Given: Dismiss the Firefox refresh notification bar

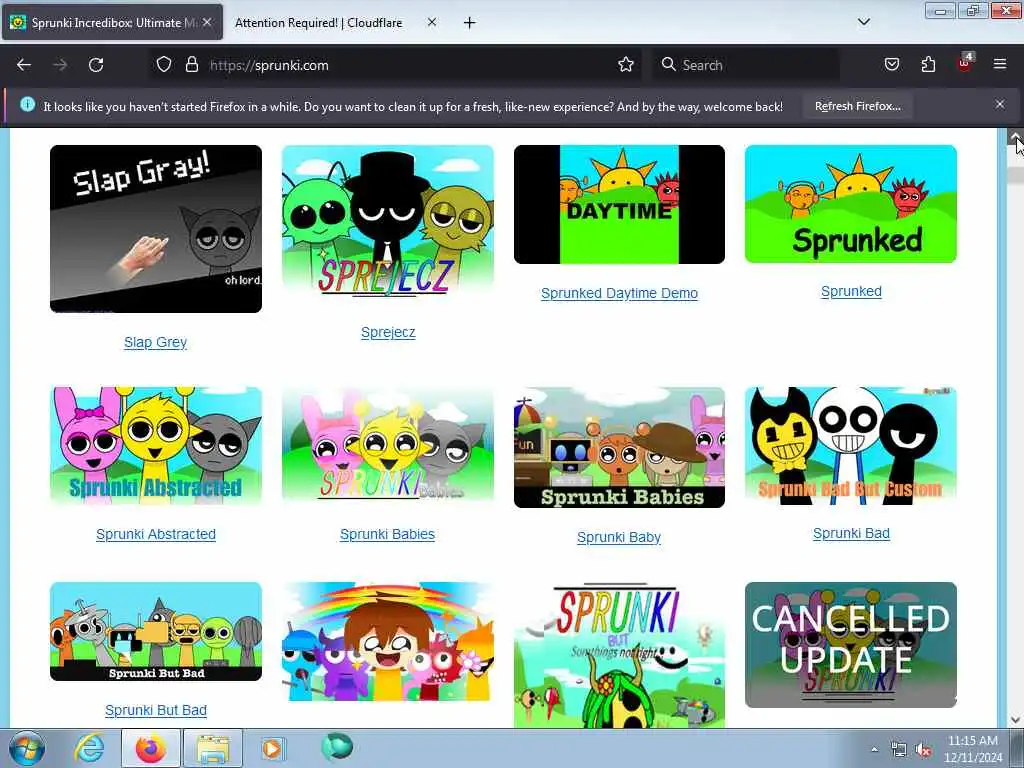Looking at the screenshot, I should pyautogui.click(x=1000, y=104).
